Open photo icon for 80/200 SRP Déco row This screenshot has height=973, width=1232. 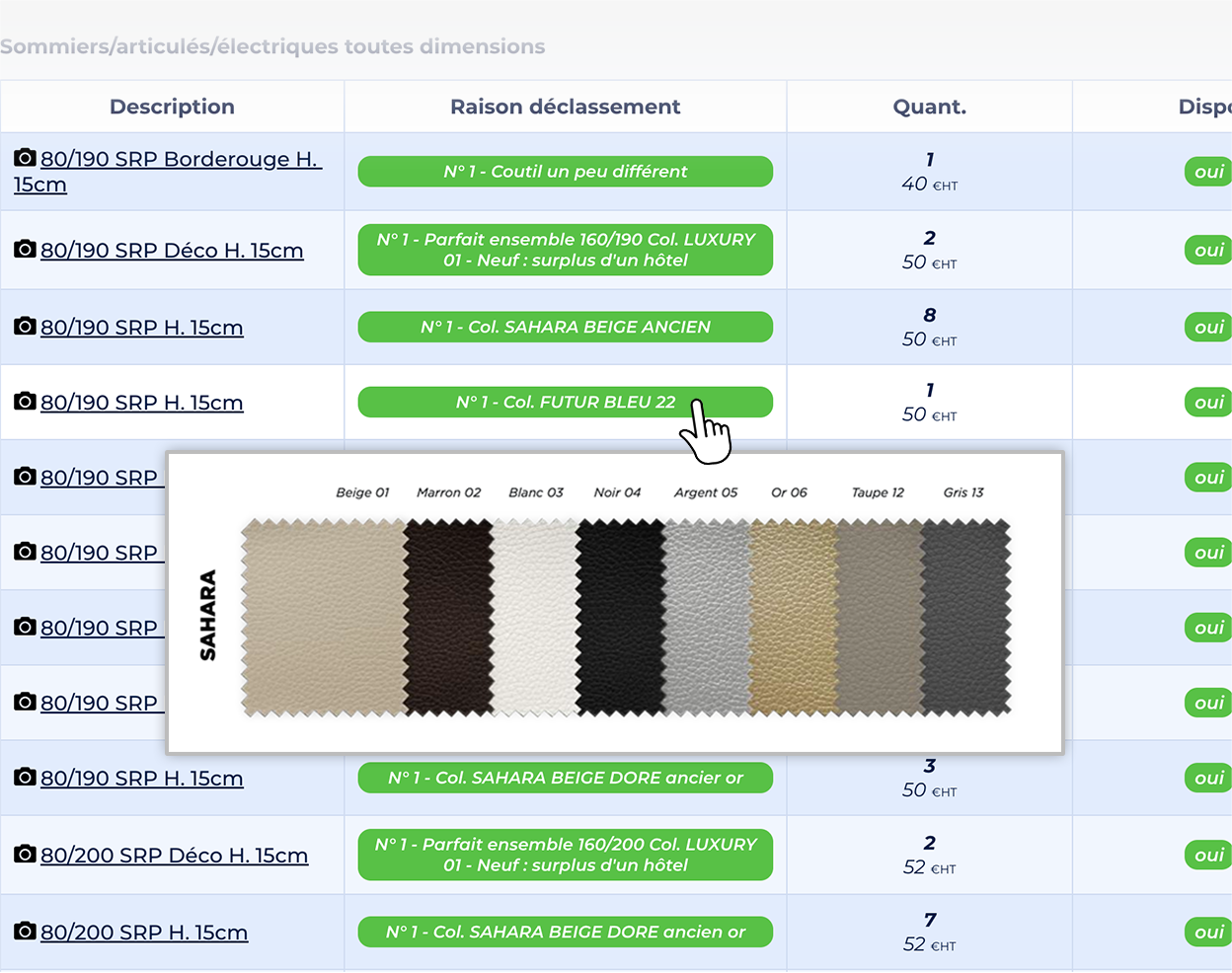pos(25,855)
